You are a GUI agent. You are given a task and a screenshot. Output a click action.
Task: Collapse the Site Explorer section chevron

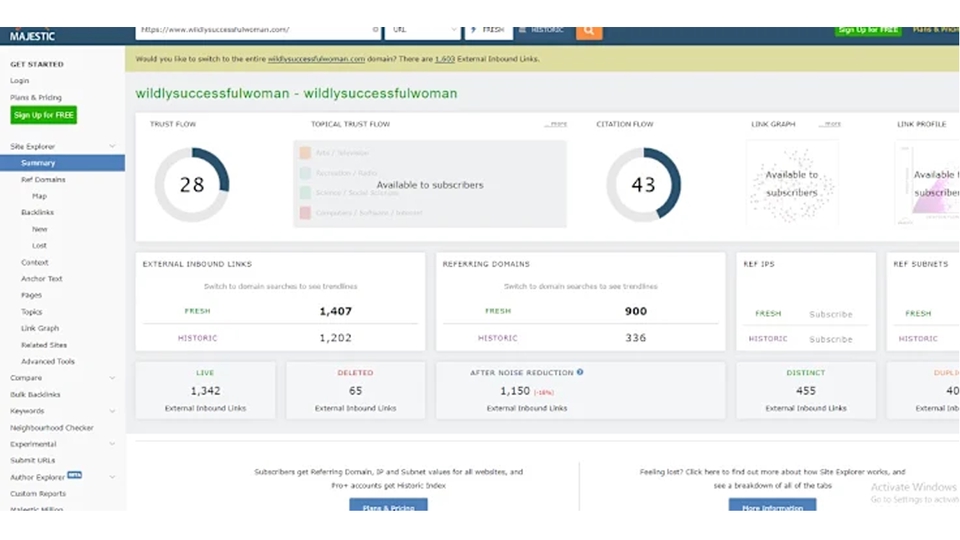coord(112,146)
